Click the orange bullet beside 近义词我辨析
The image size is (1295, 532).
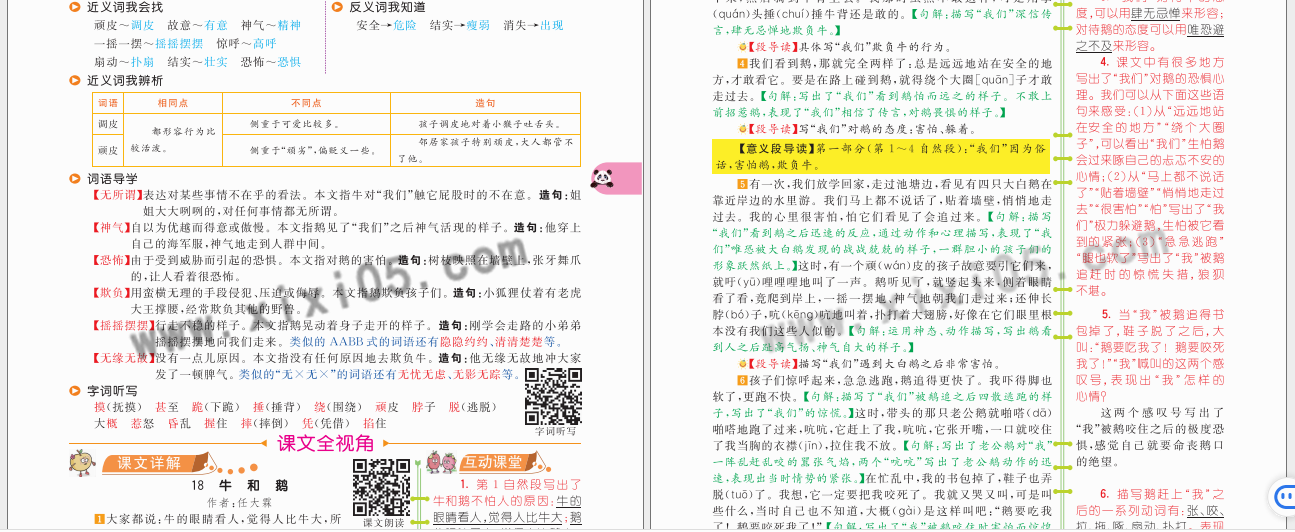tap(76, 80)
